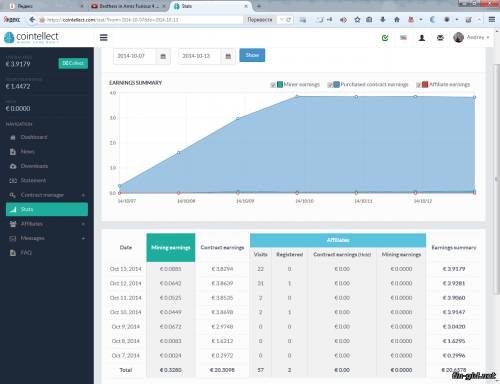Click the 2014-10-07 start date field

pos(135,56)
